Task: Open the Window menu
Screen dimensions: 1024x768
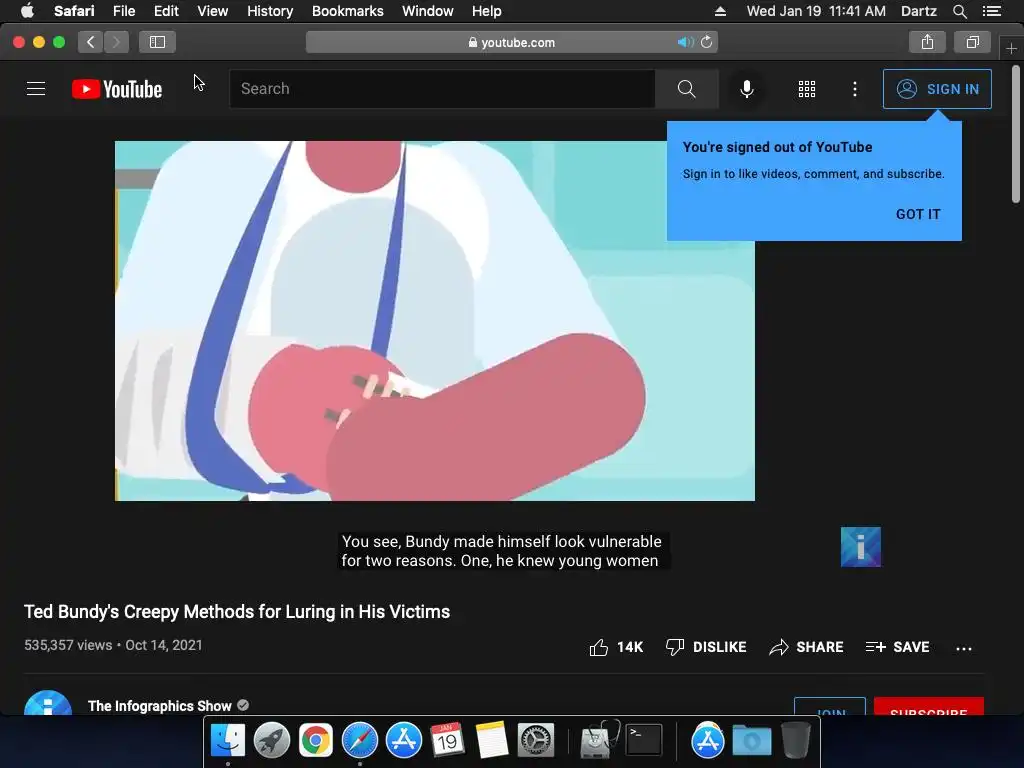Action: coord(428,11)
